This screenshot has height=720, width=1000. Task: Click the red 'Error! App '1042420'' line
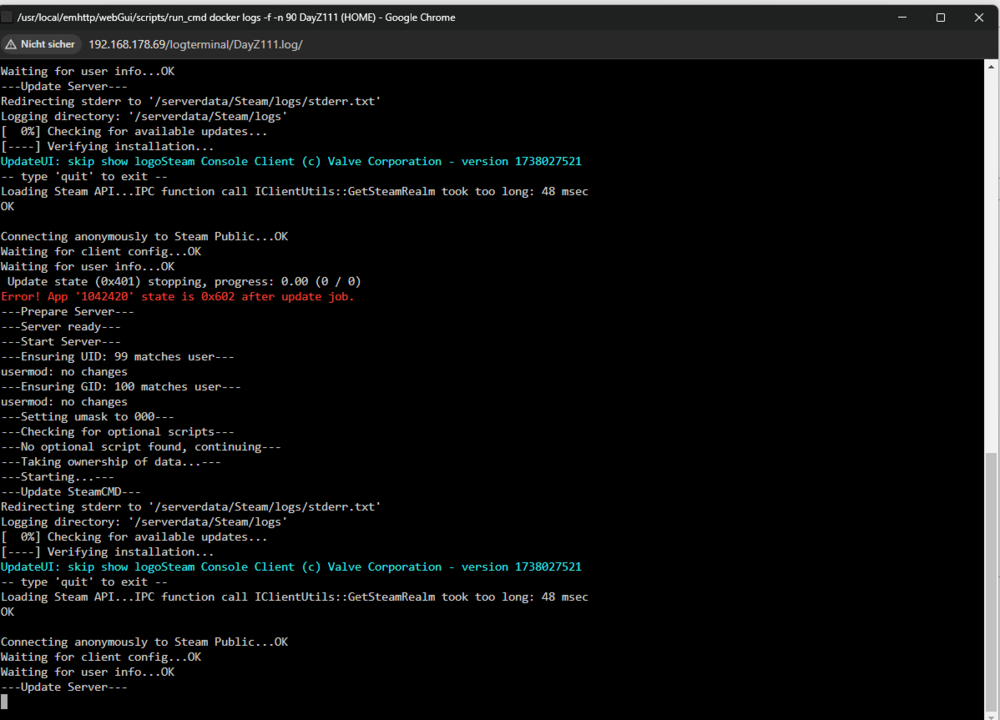[x=177, y=297]
